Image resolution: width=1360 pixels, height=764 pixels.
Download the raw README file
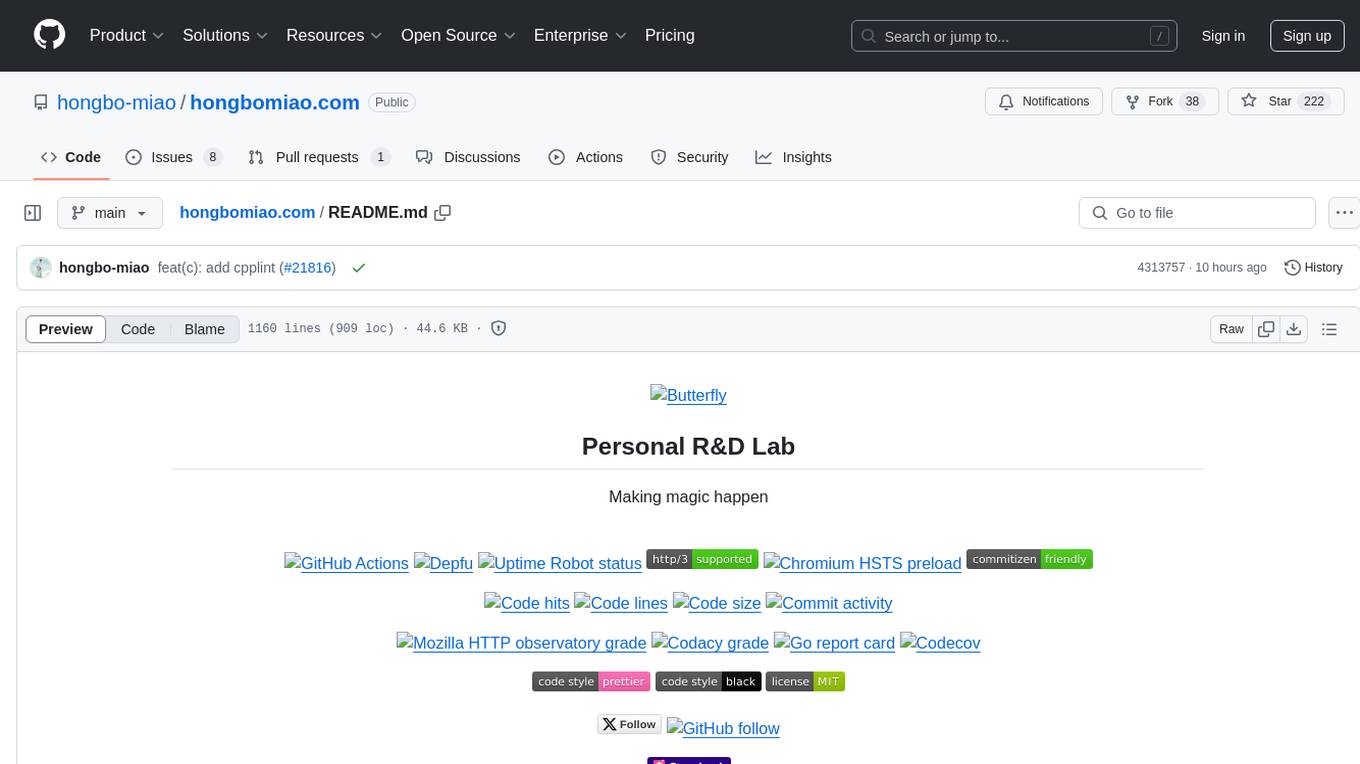(1294, 329)
